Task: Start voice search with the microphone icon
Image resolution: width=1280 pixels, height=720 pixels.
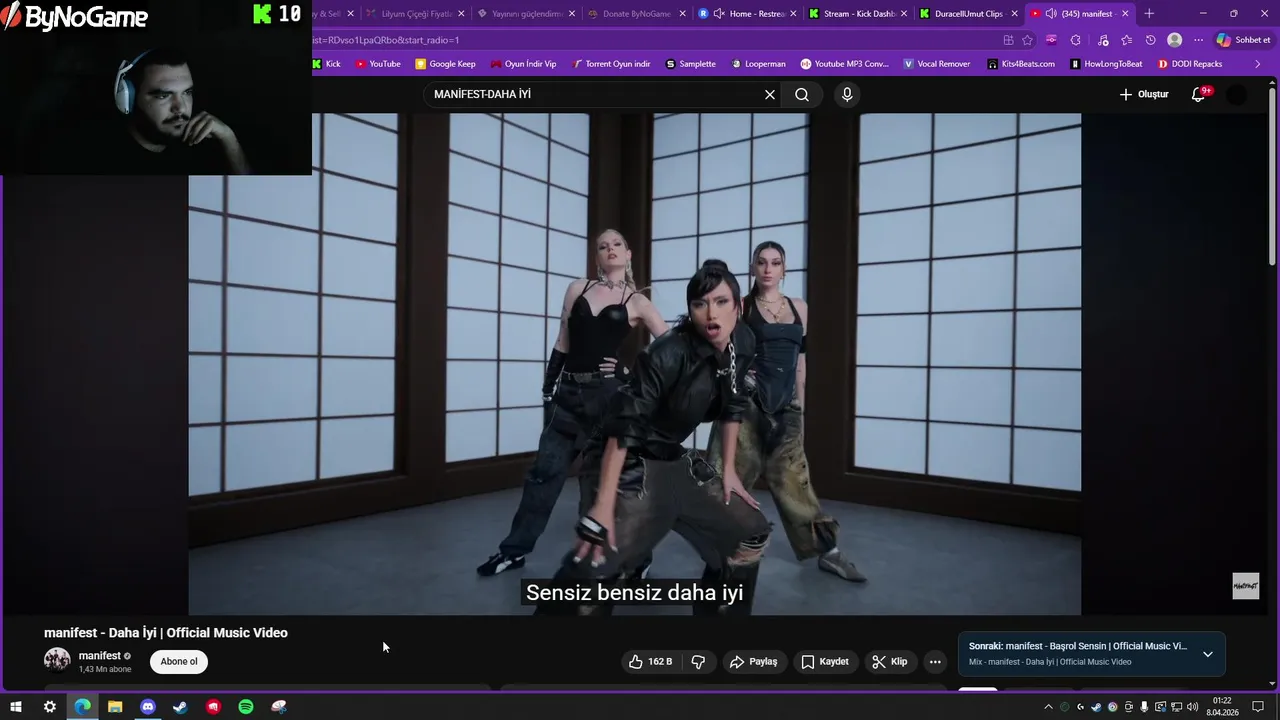Action: click(847, 94)
